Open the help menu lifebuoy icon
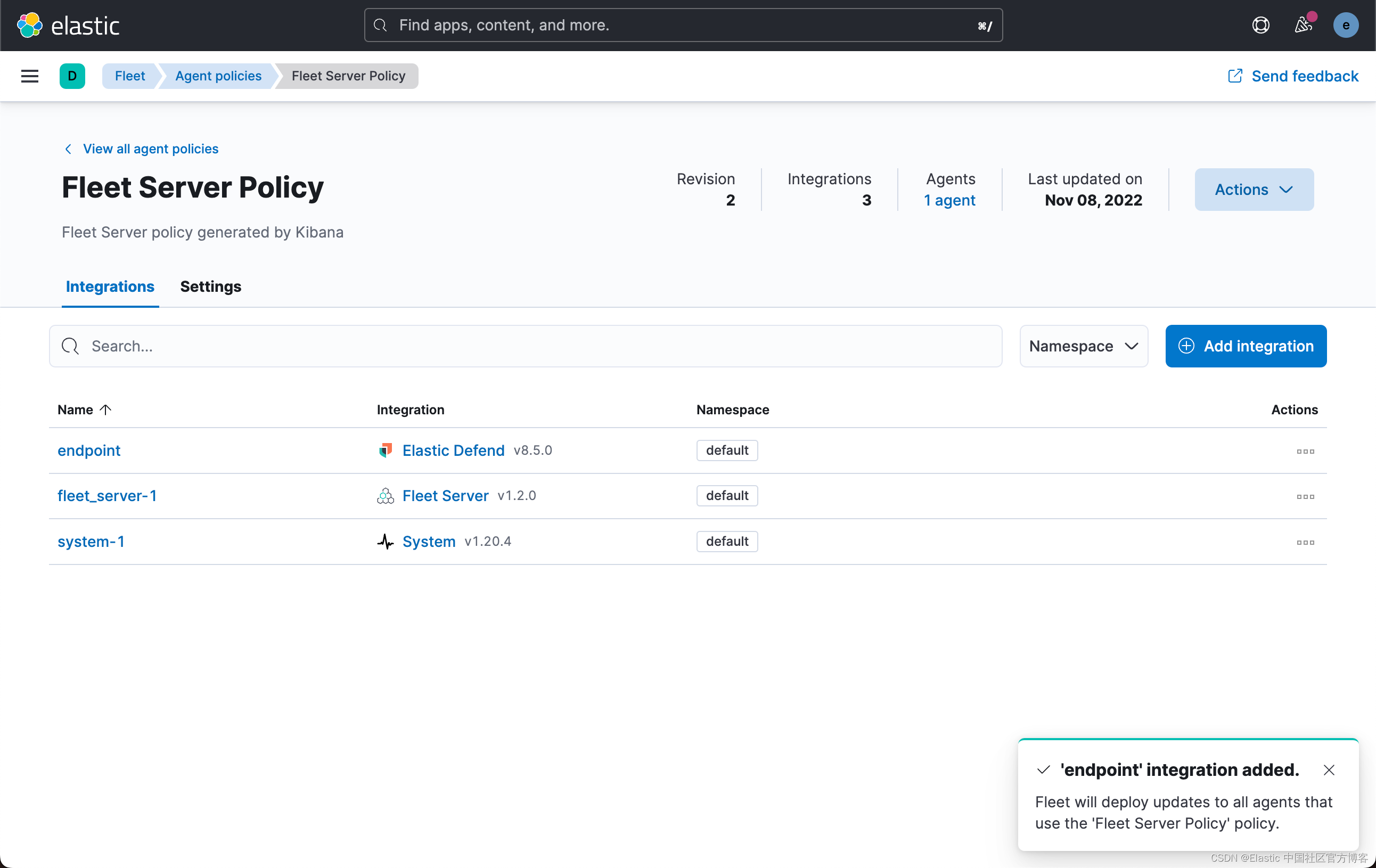 click(1260, 25)
